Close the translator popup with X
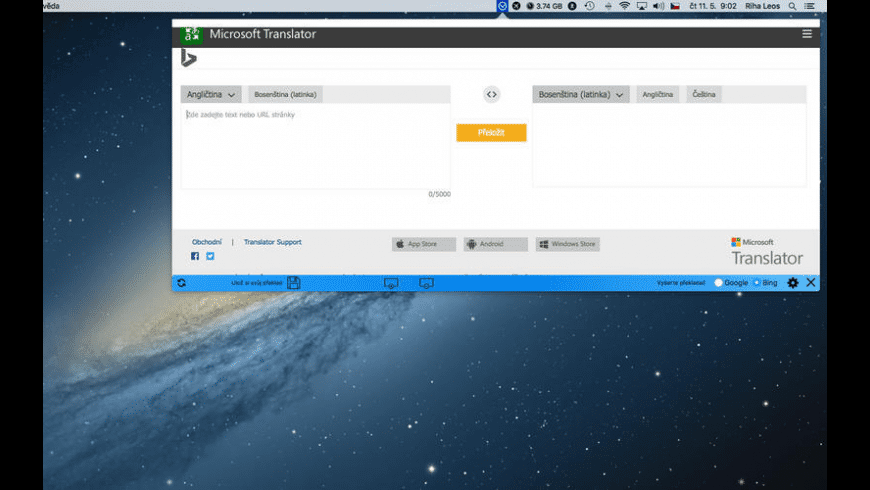The image size is (870, 490). pos(811,282)
